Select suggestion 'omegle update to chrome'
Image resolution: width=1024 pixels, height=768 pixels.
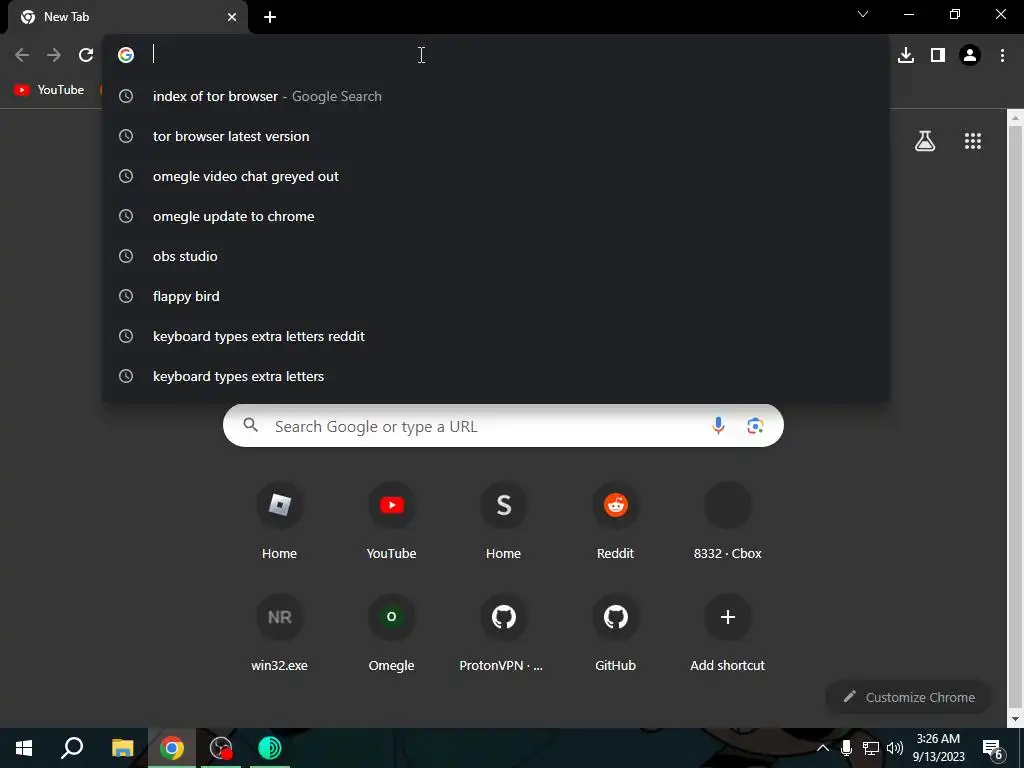(x=496, y=216)
